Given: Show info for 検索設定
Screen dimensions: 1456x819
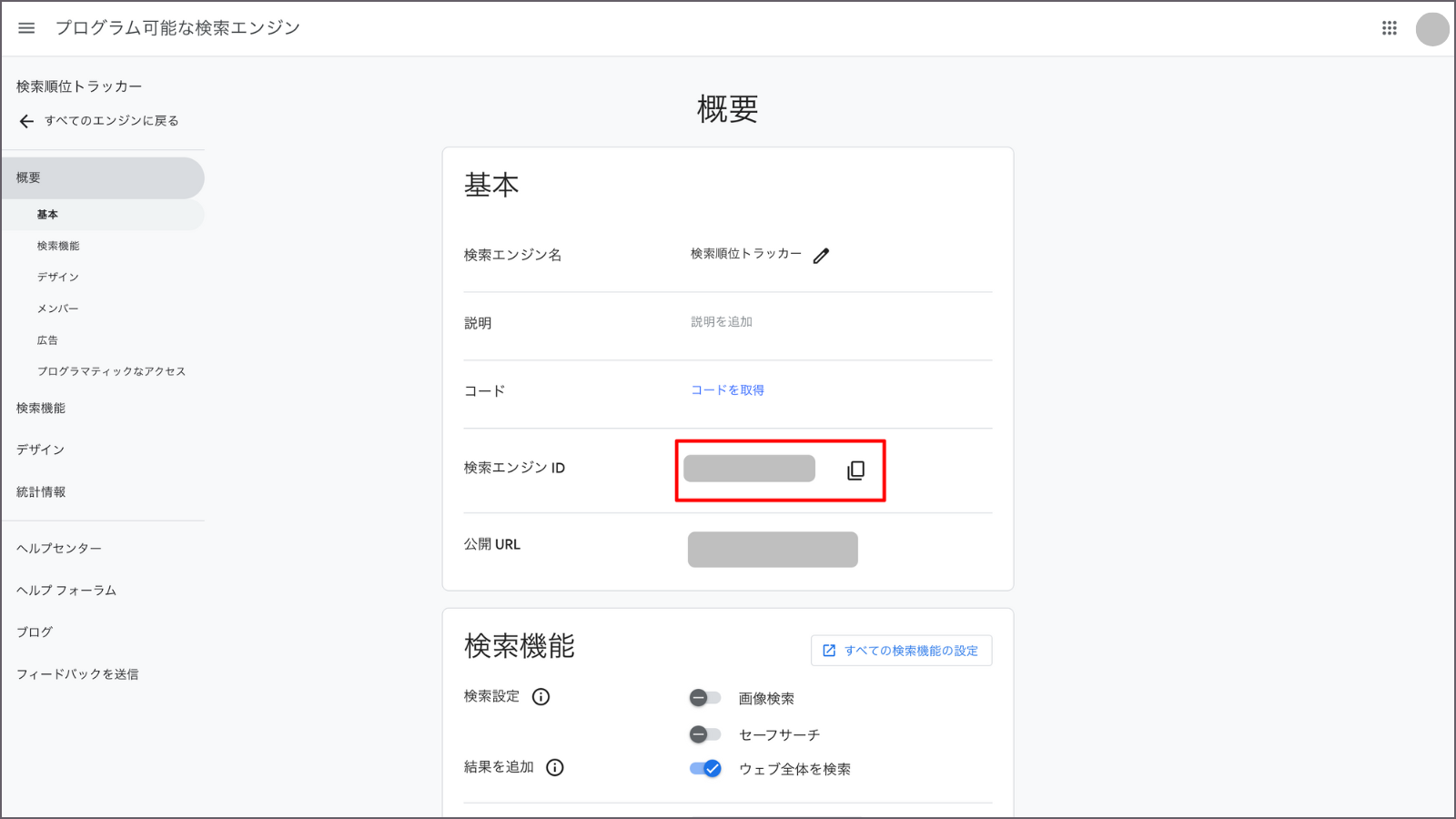Looking at the screenshot, I should click(x=541, y=697).
